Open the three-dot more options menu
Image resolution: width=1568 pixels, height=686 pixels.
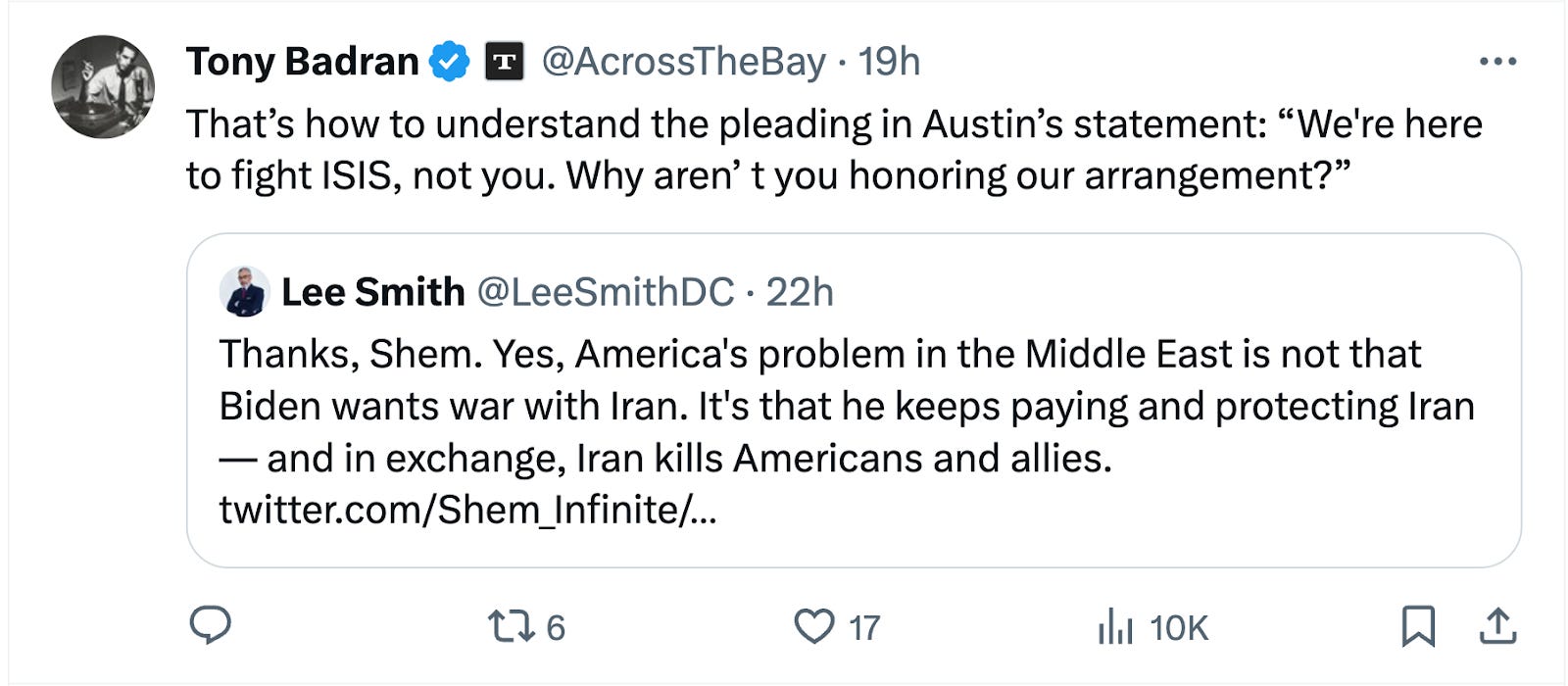click(x=1497, y=61)
